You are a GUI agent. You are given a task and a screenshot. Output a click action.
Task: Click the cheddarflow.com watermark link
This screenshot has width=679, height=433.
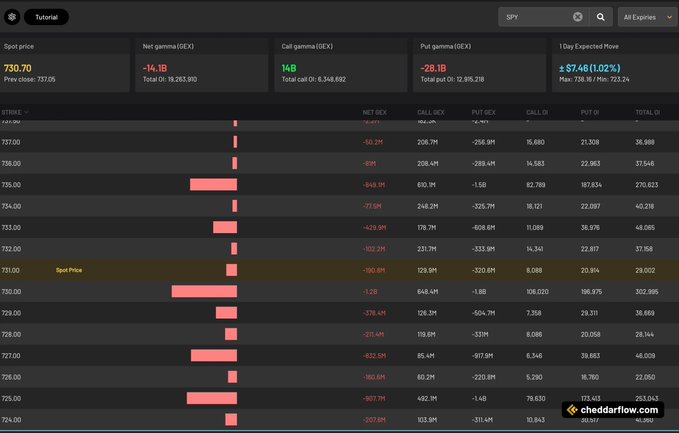[x=613, y=410]
